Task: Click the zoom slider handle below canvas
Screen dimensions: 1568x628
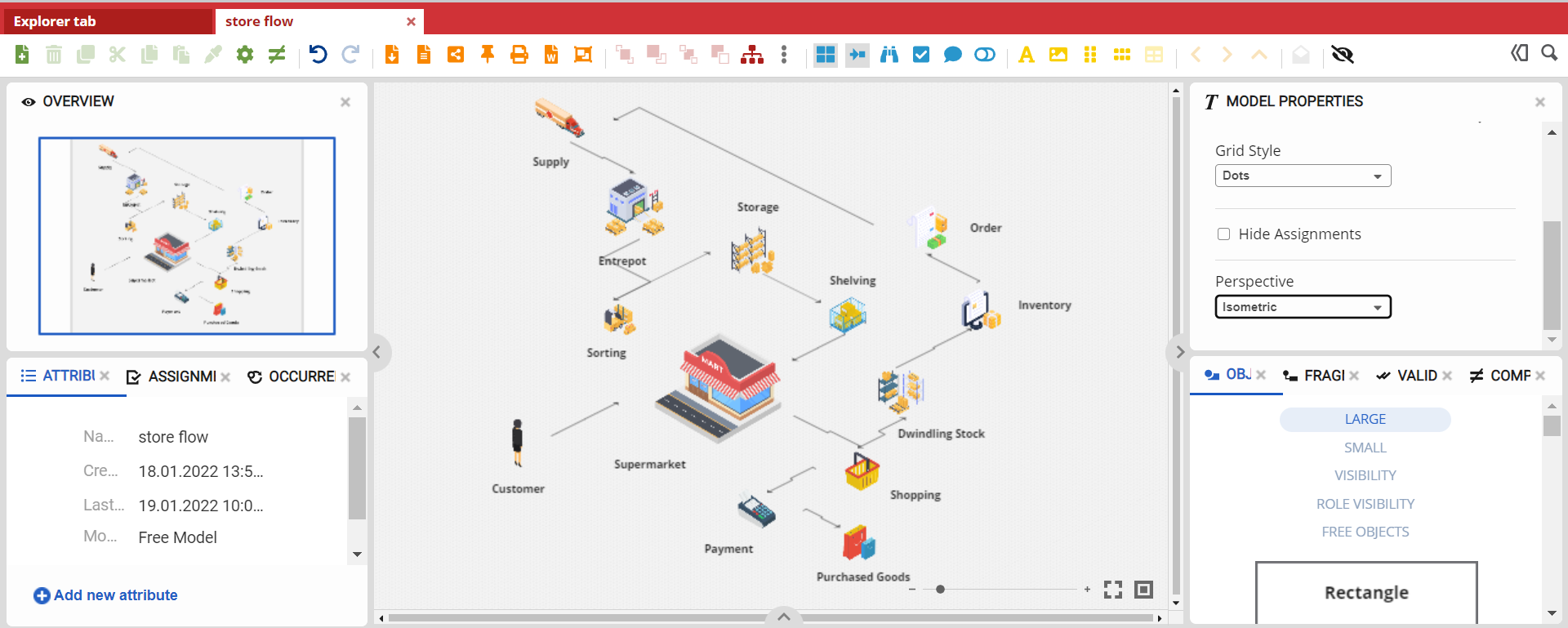Action: tap(940, 589)
